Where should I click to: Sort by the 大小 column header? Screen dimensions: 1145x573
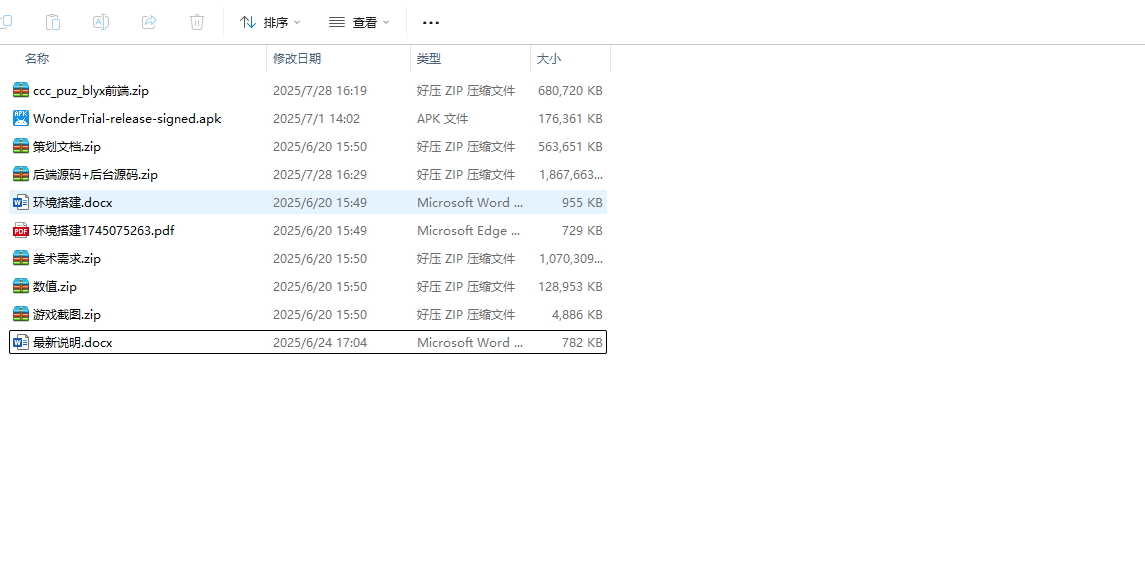coord(549,58)
